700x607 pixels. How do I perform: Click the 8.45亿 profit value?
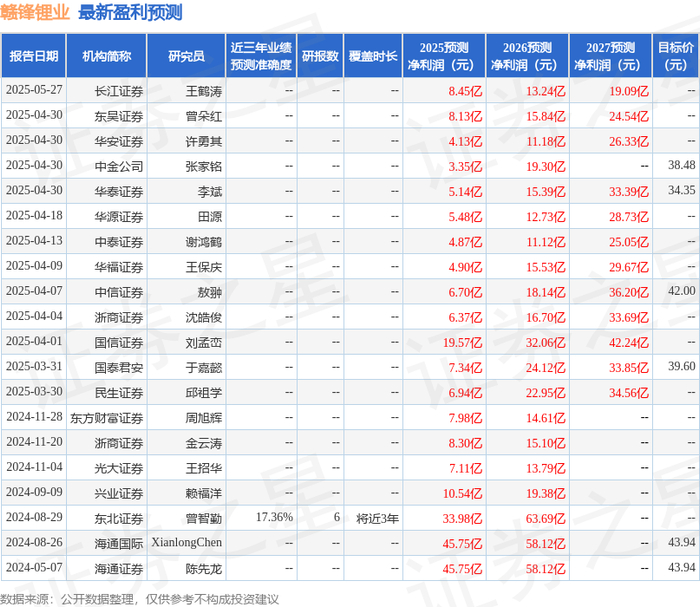[x=465, y=91]
